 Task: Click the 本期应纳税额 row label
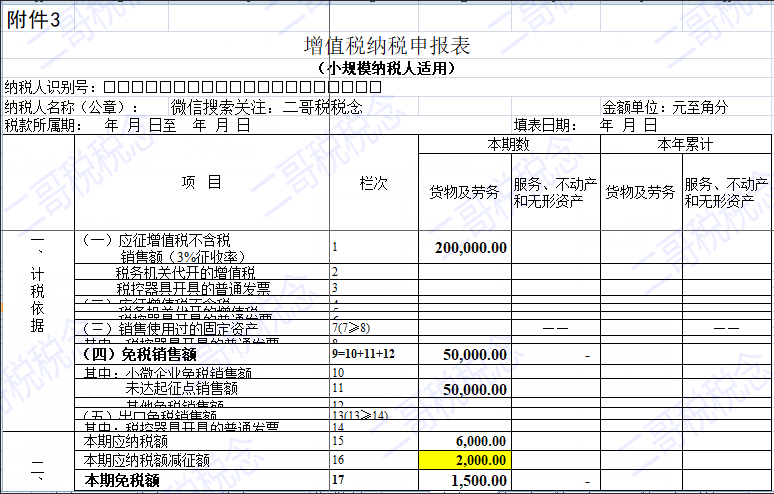tap(201, 441)
